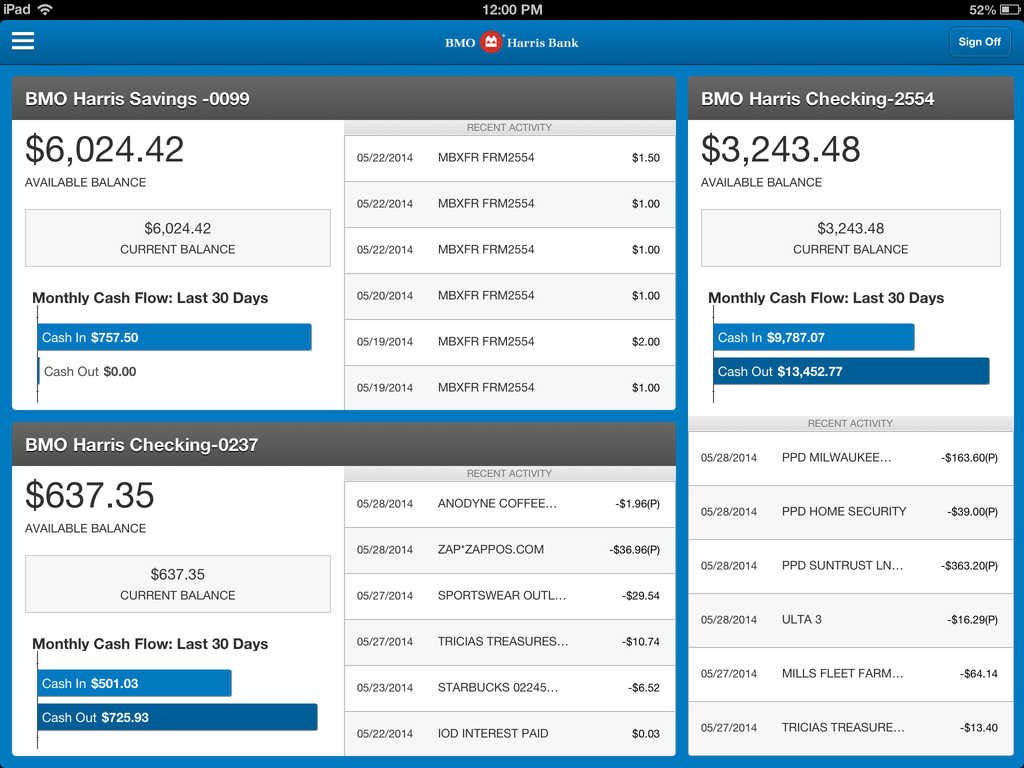
Task: Tap the $3,243.48 current balance box
Action: pyautogui.click(x=850, y=238)
